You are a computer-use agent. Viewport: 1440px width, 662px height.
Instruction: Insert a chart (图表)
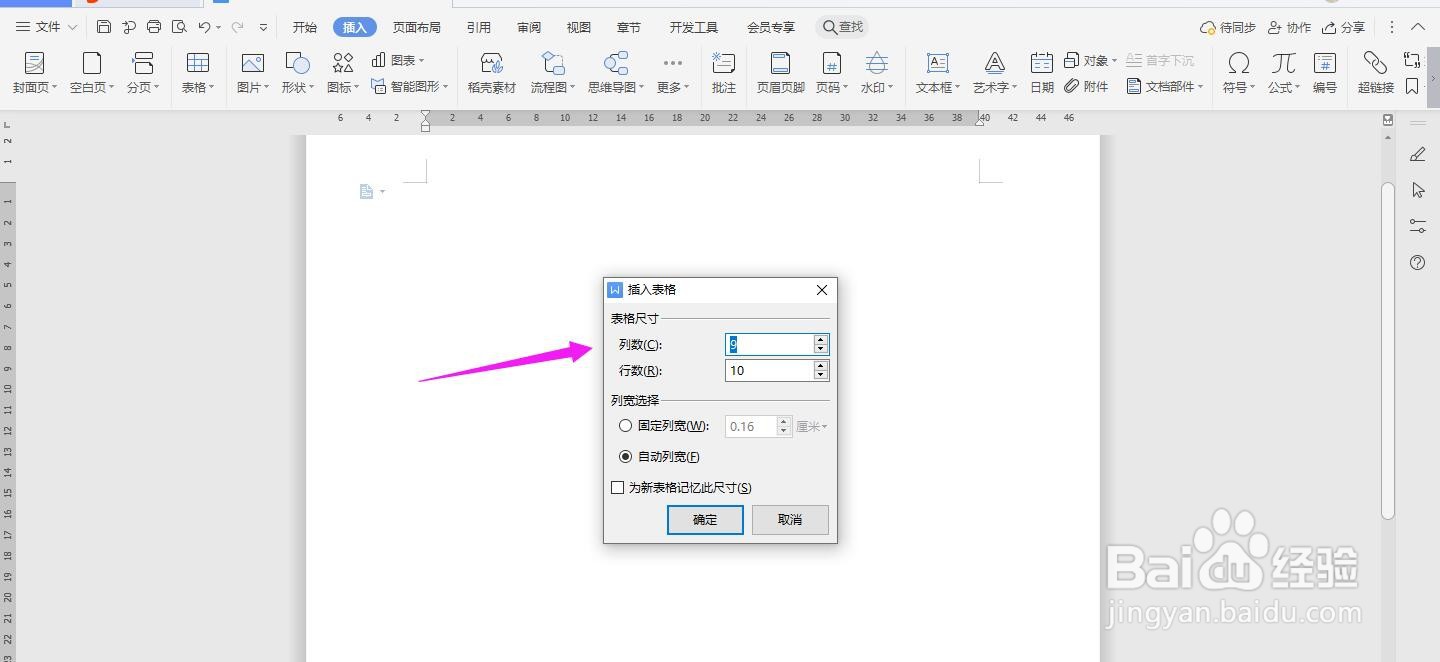398,60
